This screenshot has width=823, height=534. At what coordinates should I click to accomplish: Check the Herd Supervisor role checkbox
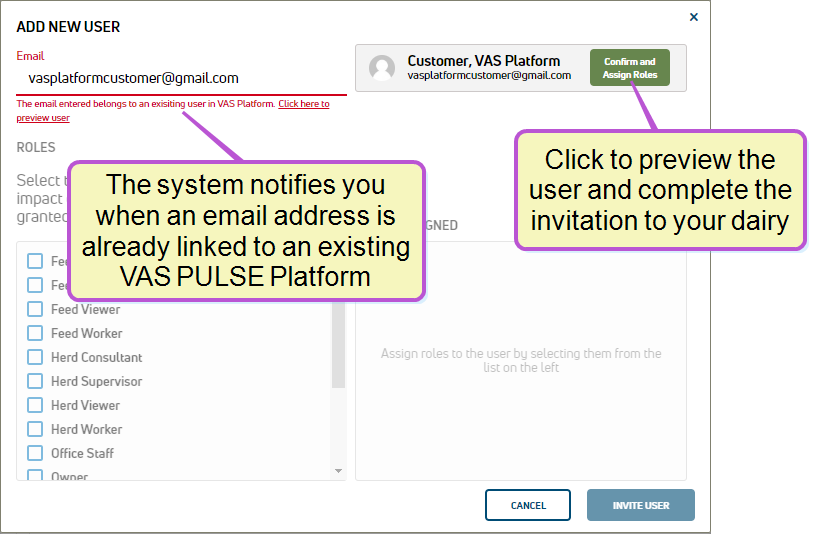click(x=35, y=381)
